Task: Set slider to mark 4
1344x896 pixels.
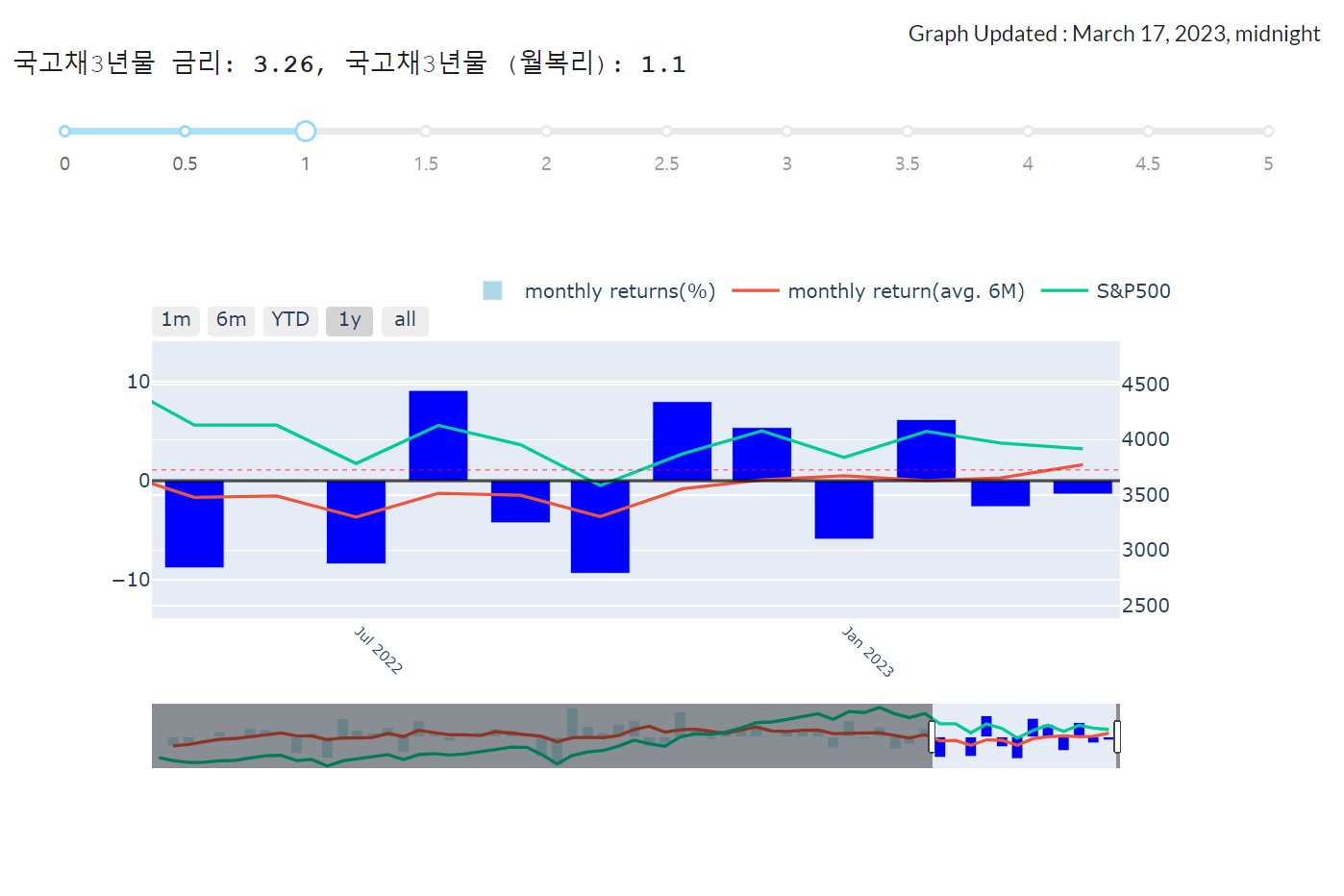Action: tap(1028, 131)
